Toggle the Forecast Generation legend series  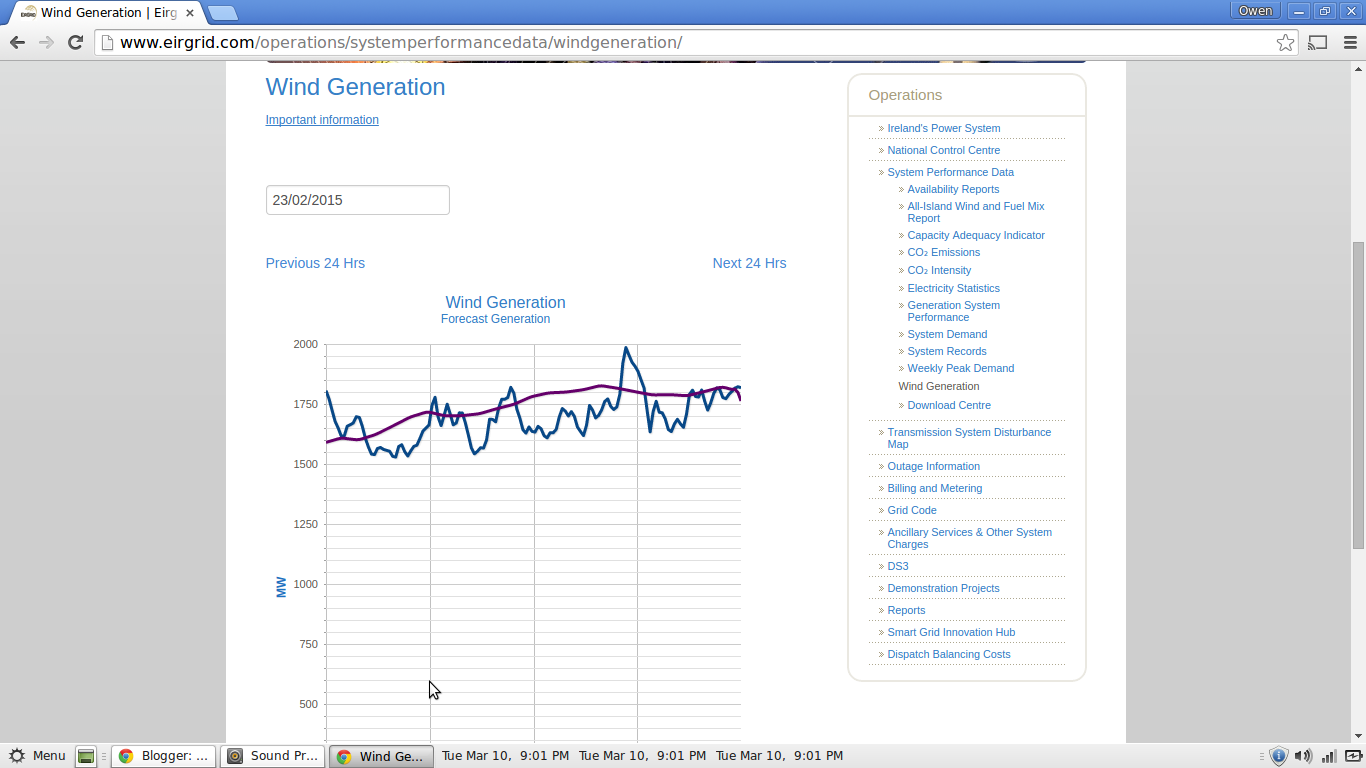pyautogui.click(x=496, y=319)
